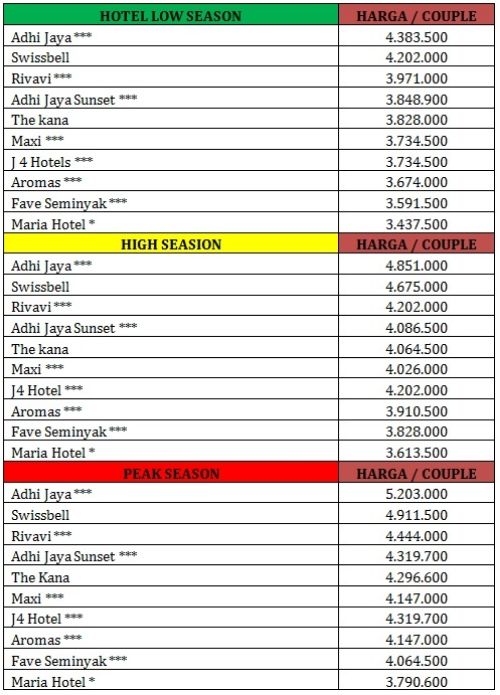500x695 pixels.
Task: Select high season price 4.851.000
Action: [416, 266]
